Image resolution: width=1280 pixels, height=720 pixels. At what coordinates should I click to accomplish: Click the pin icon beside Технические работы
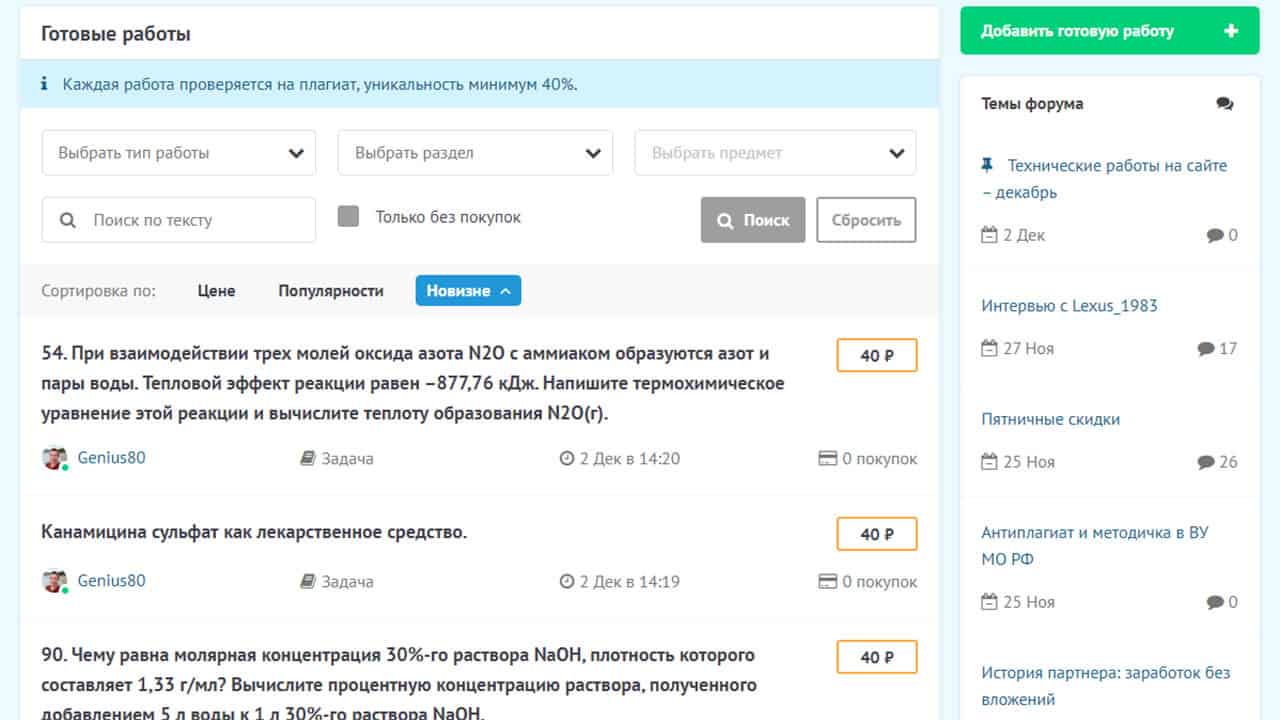988,165
